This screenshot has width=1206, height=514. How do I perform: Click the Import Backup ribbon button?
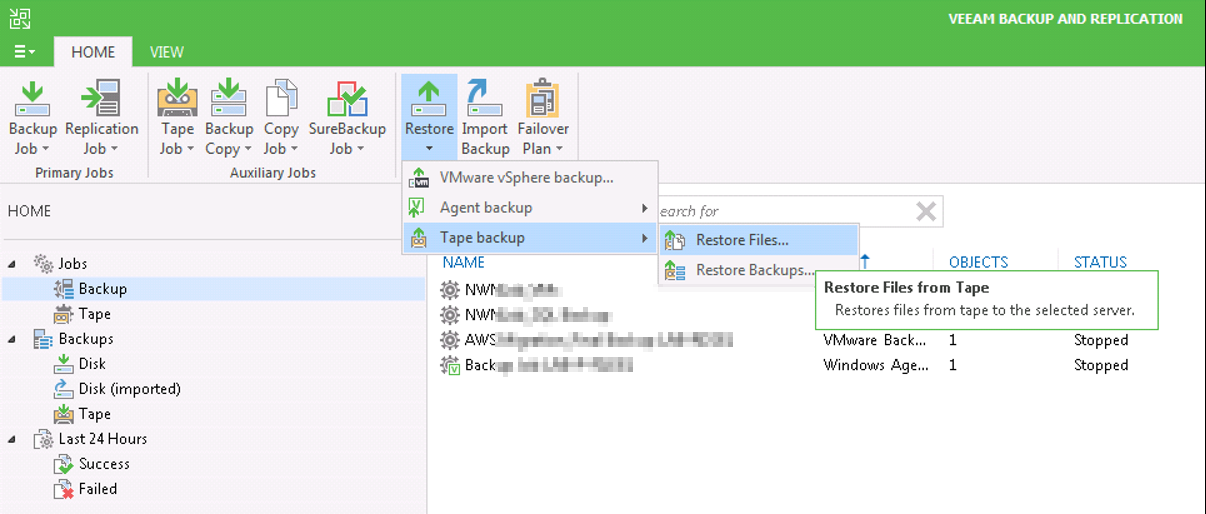click(x=485, y=119)
